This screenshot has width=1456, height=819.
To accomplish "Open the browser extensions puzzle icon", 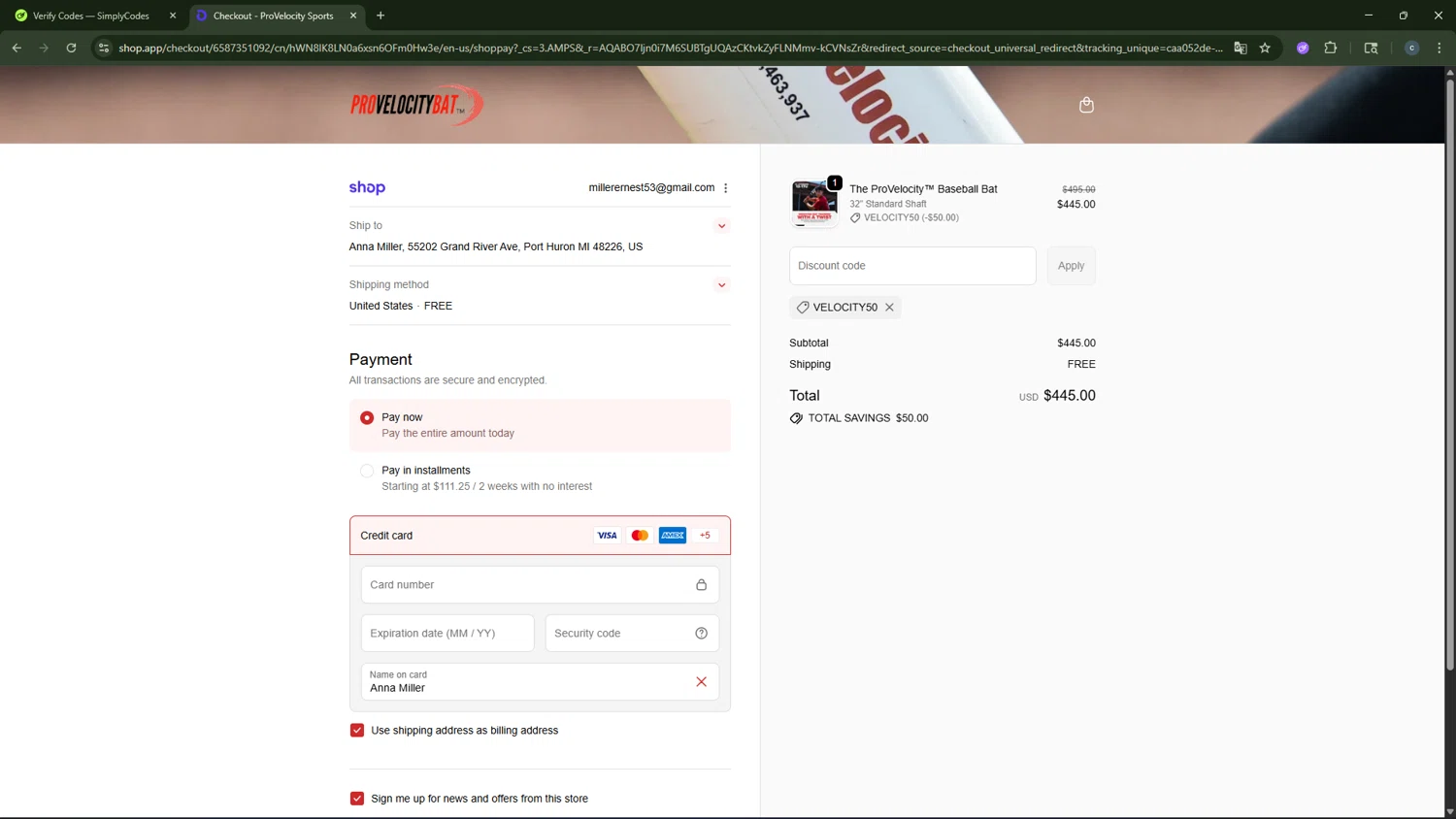I will pyautogui.click(x=1331, y=48).
